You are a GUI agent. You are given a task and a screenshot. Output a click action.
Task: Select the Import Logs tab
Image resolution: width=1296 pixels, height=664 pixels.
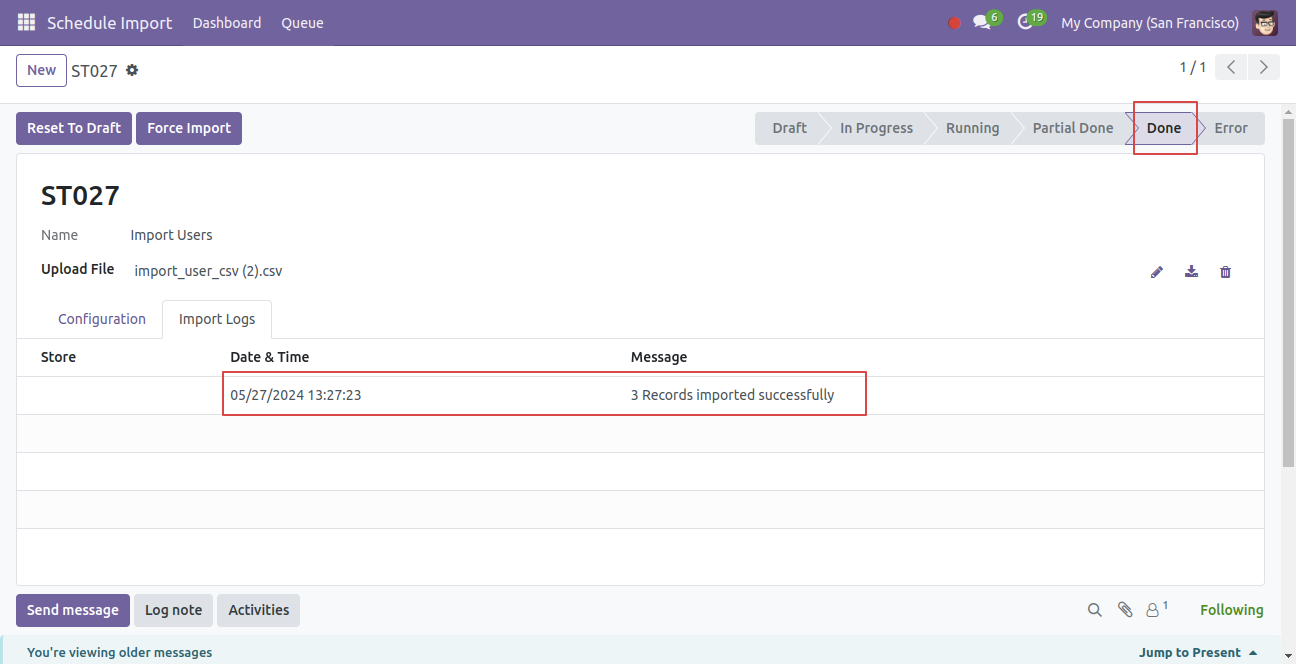[x=217, y=319]
